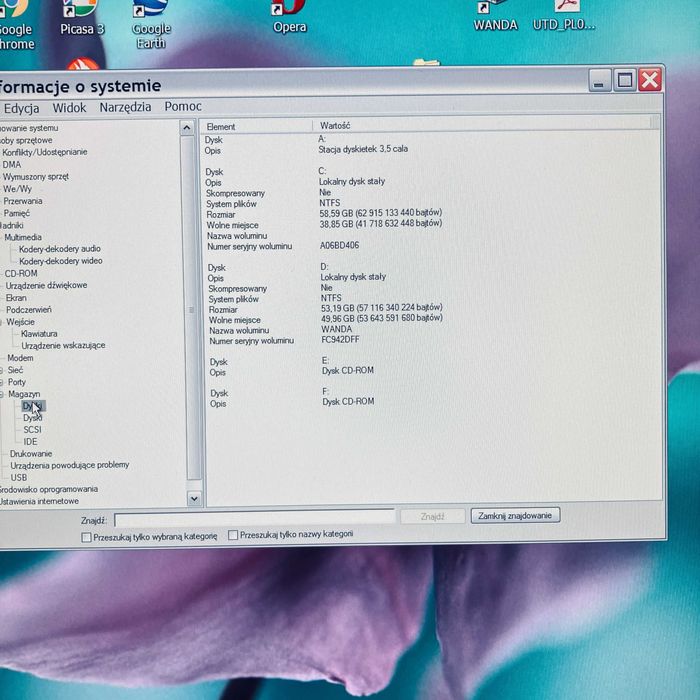Launch the Opera desktop shortcut
Image resolution: width=700 pixels, height=700 pixels.
pyautogui.click(x=290, y=17)
